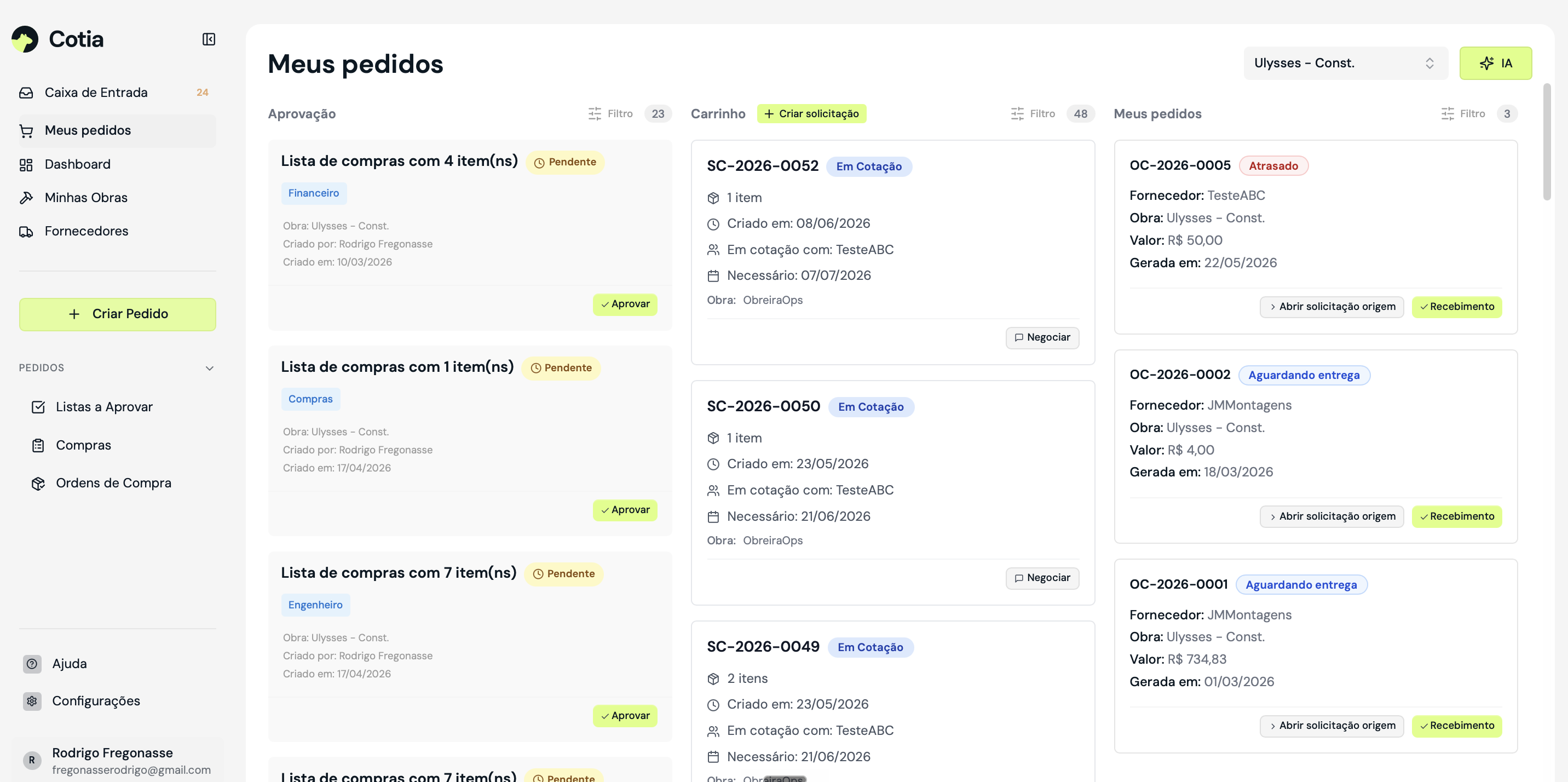
Task: Click the box icon of Ordens de Compra
Action: pyautogui.click(x=38, y=484)
